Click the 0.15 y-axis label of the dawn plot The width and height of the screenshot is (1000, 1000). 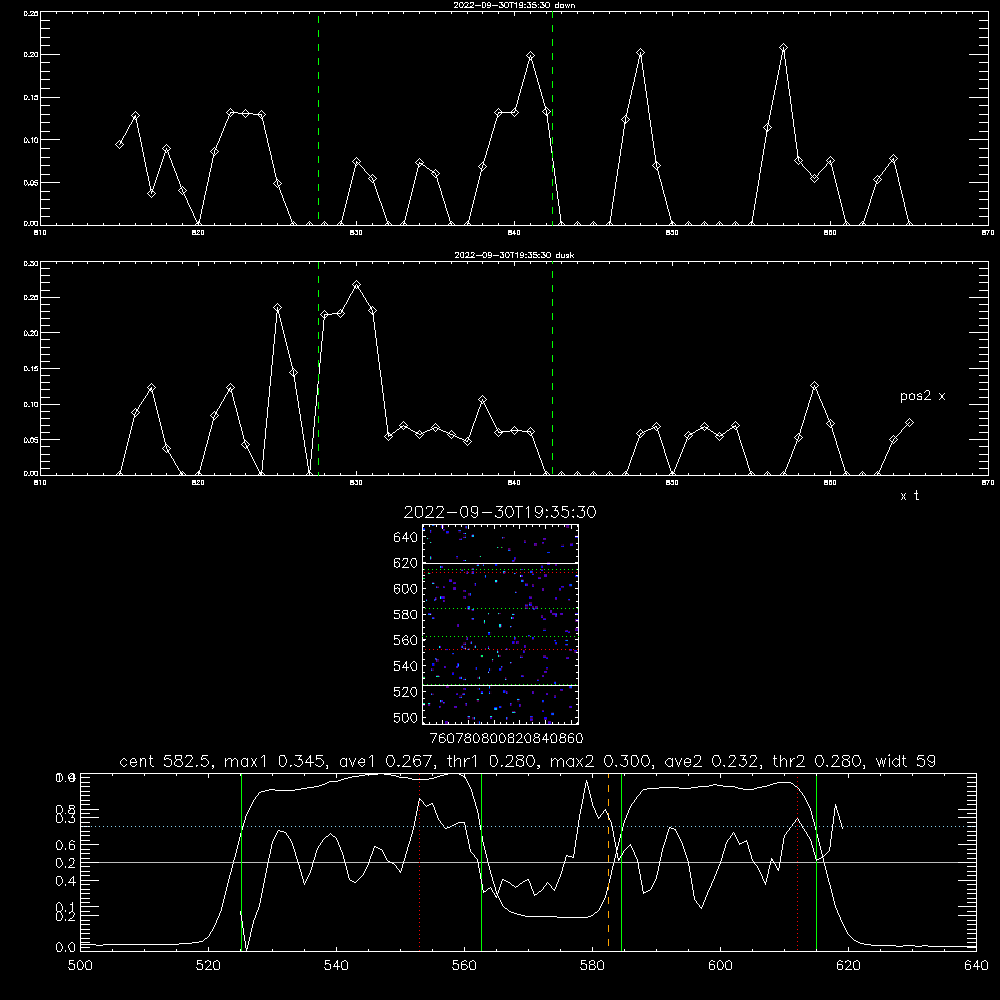(x=31, y=98)
